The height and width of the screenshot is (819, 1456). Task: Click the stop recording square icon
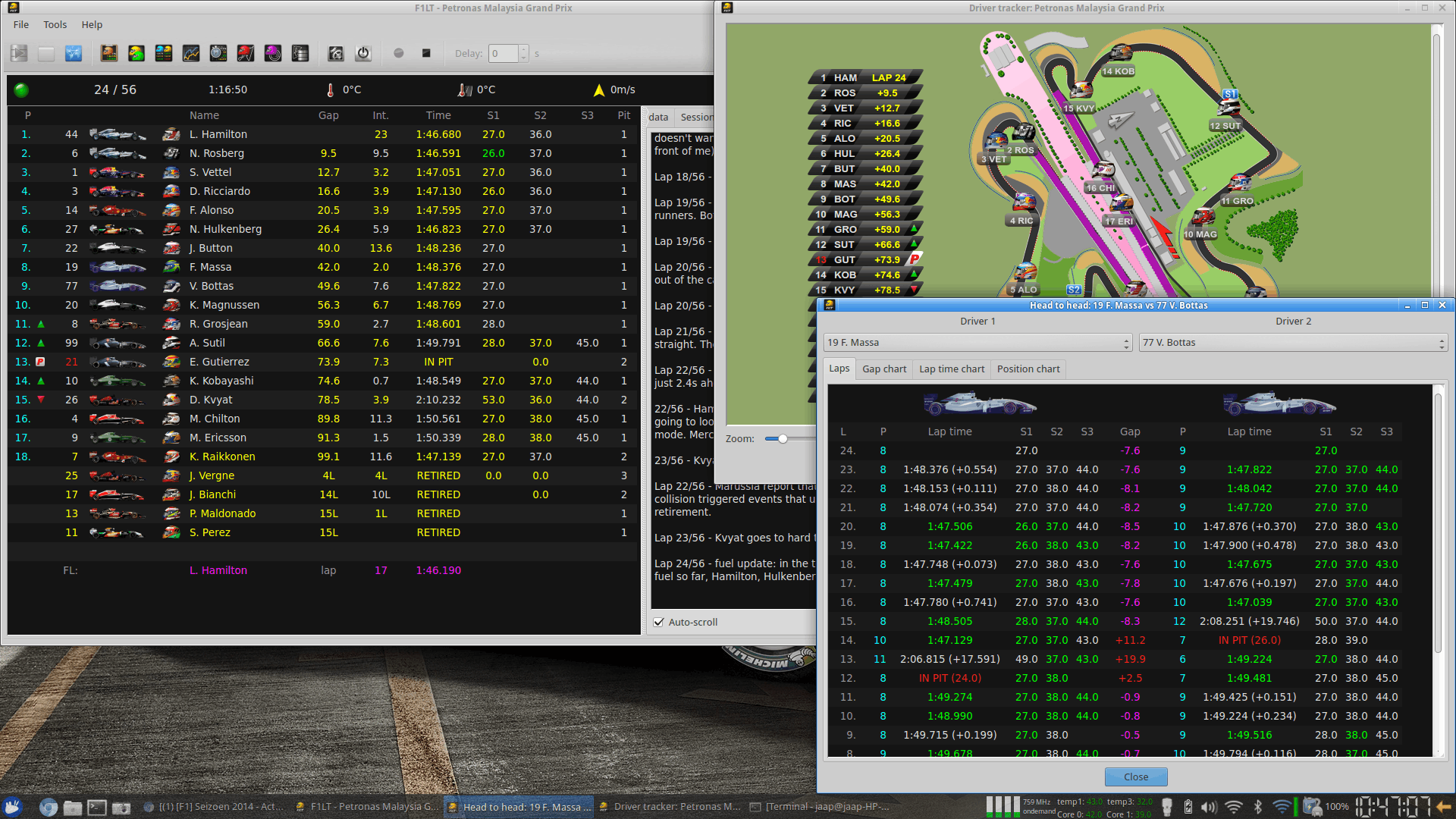click(x=426, y=53)
